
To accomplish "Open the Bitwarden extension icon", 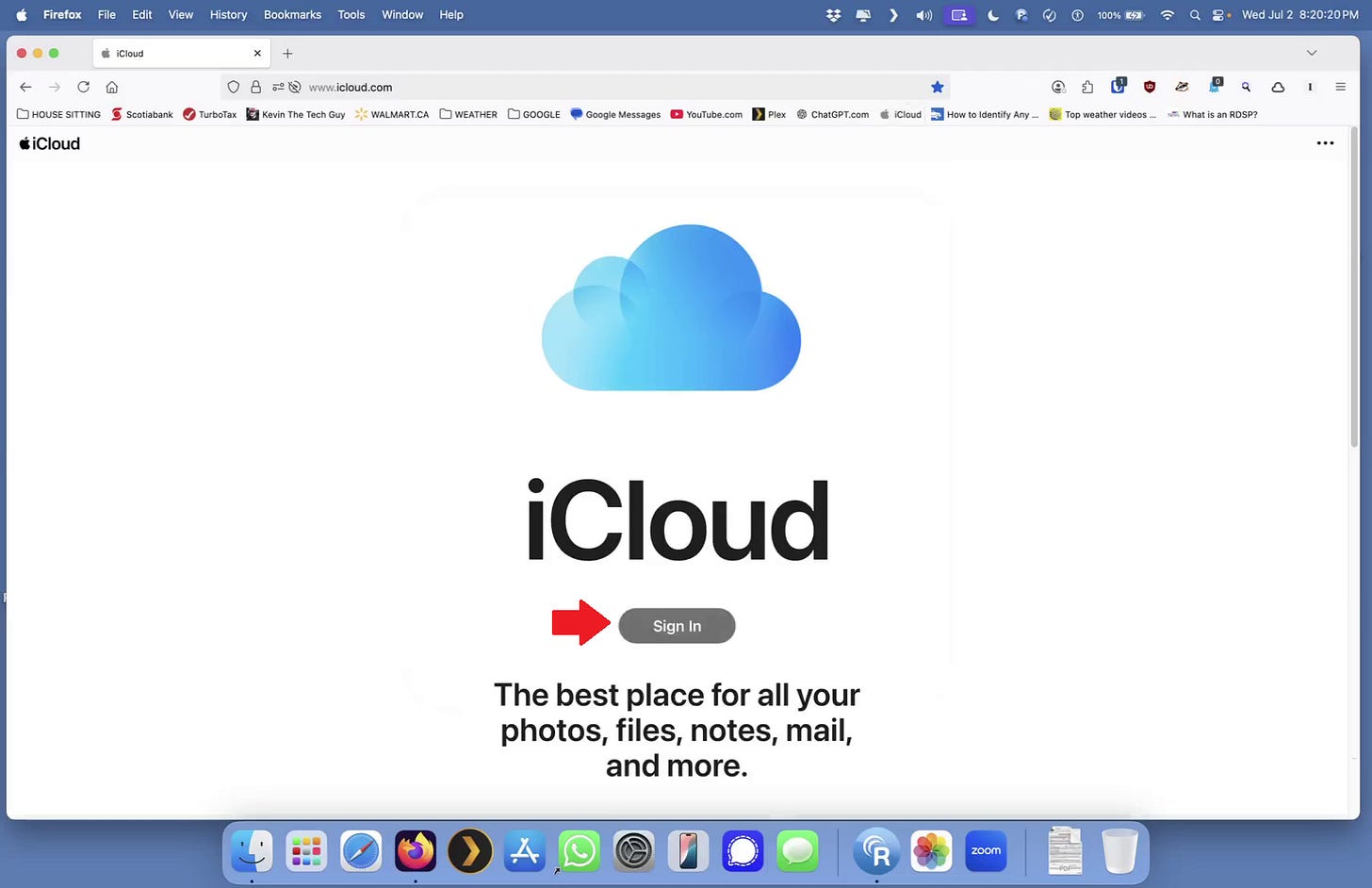I will (1118, 86).
